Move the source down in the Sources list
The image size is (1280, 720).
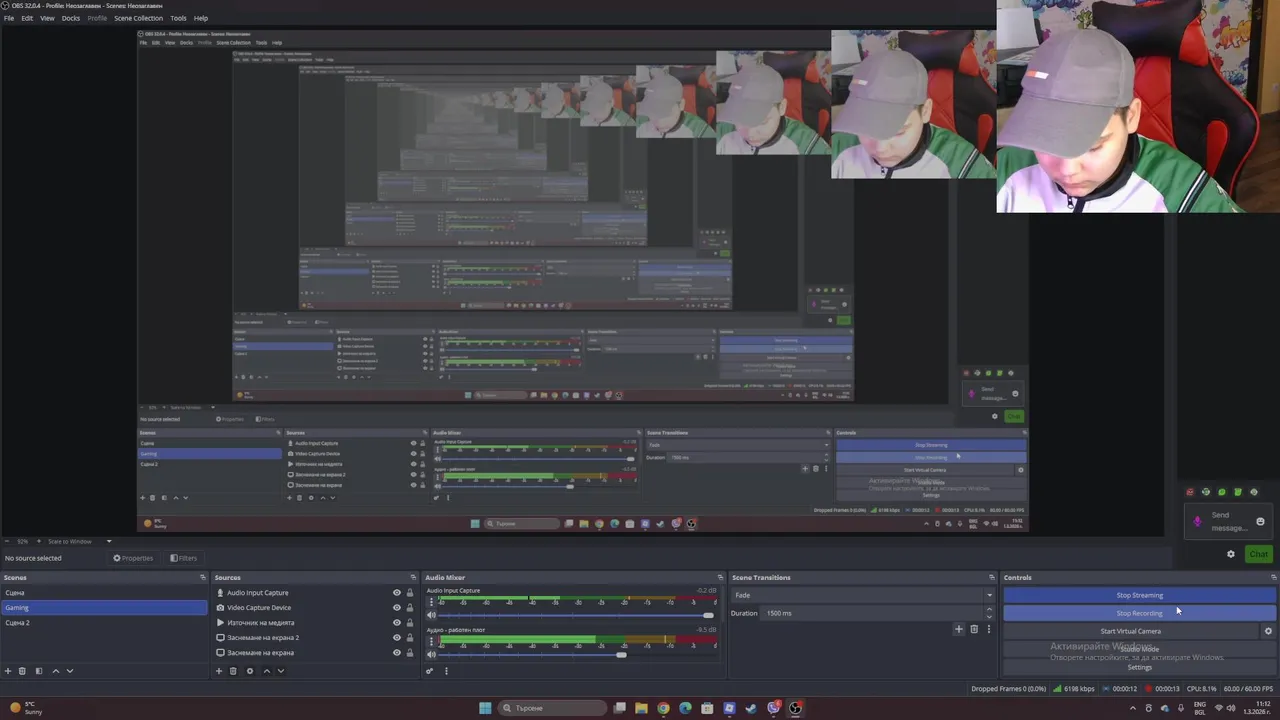point(280,671)
